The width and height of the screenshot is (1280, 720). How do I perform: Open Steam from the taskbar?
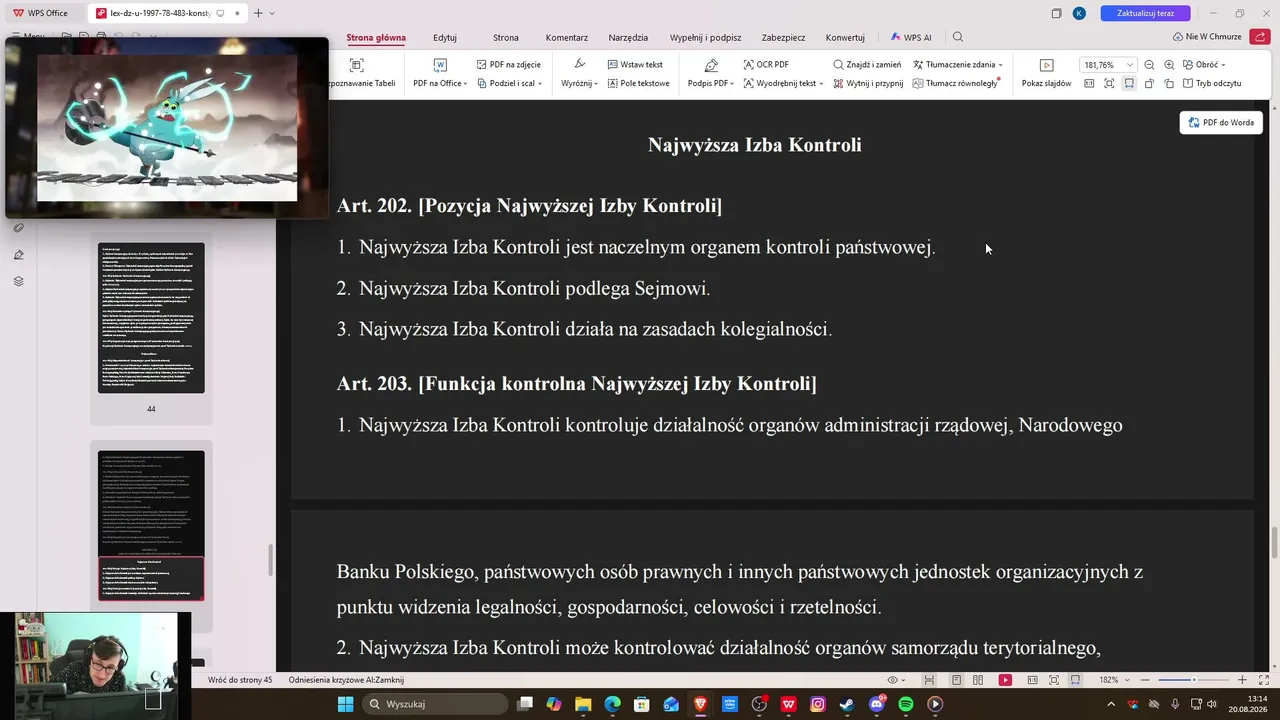pos(847,704)
